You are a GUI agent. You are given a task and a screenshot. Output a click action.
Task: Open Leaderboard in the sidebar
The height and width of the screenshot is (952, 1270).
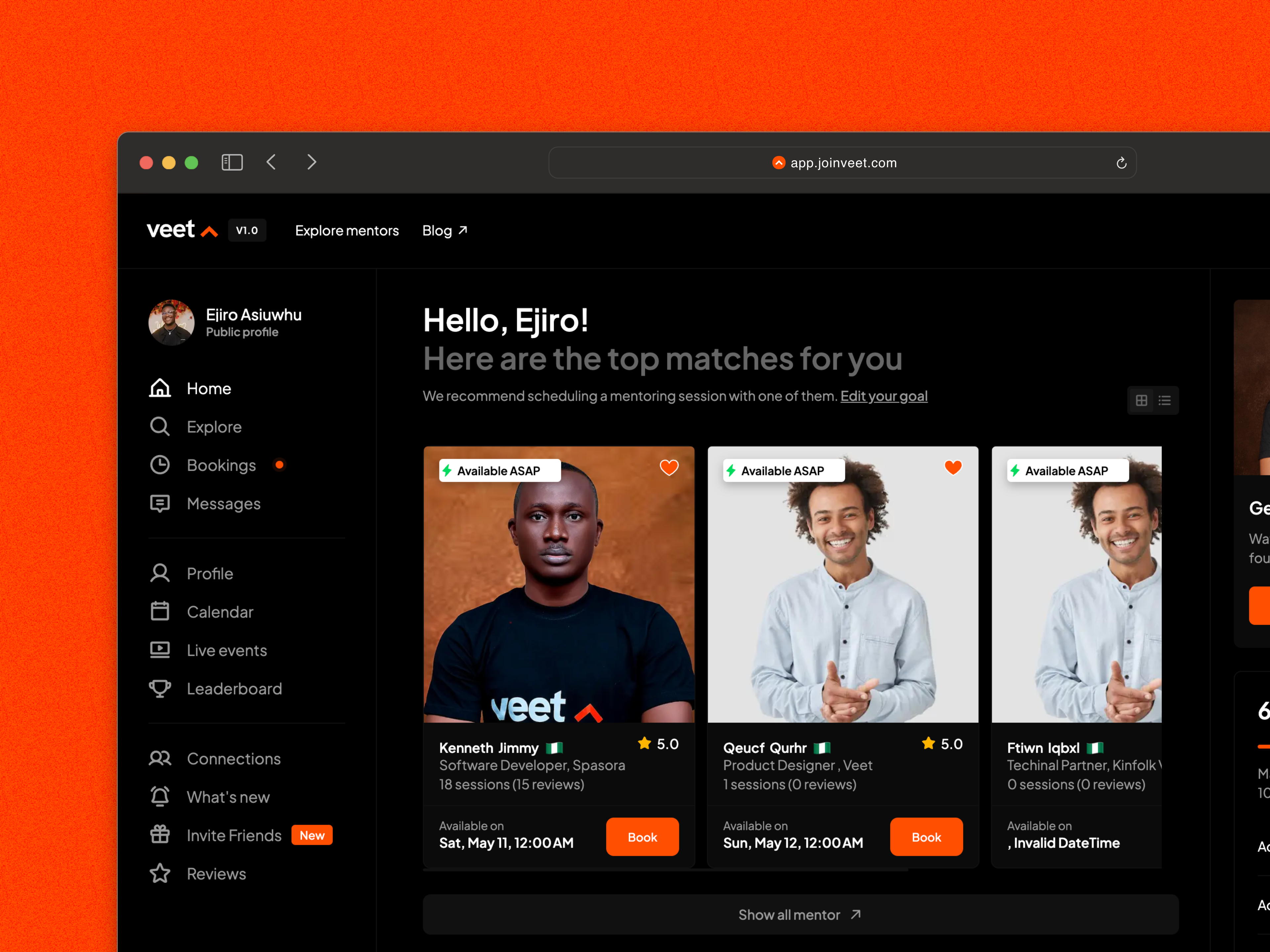tap(234, 689)
